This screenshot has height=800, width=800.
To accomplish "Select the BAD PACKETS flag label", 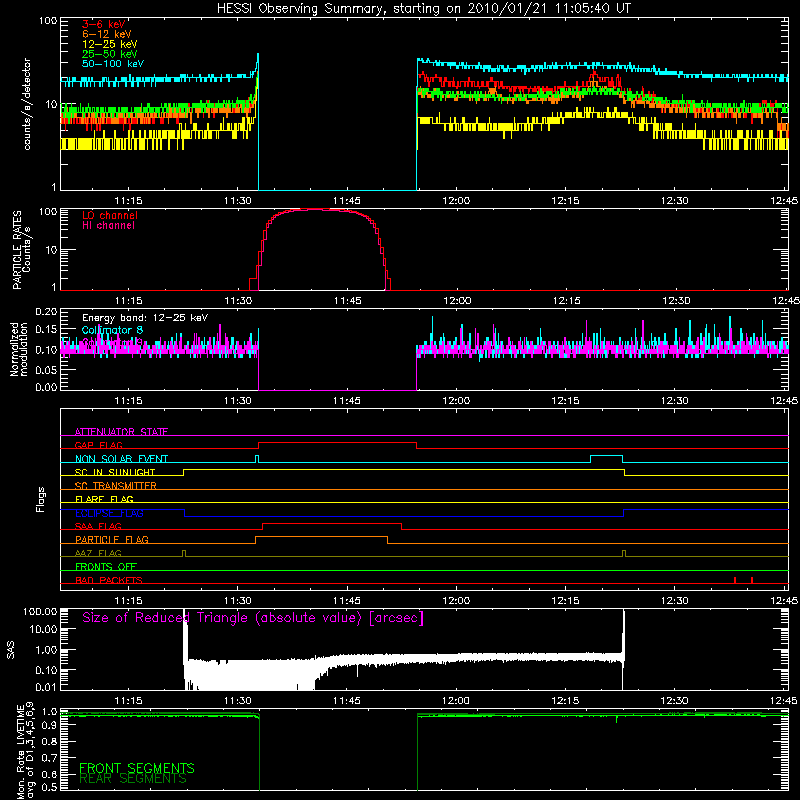I will [x=109, y=580].
